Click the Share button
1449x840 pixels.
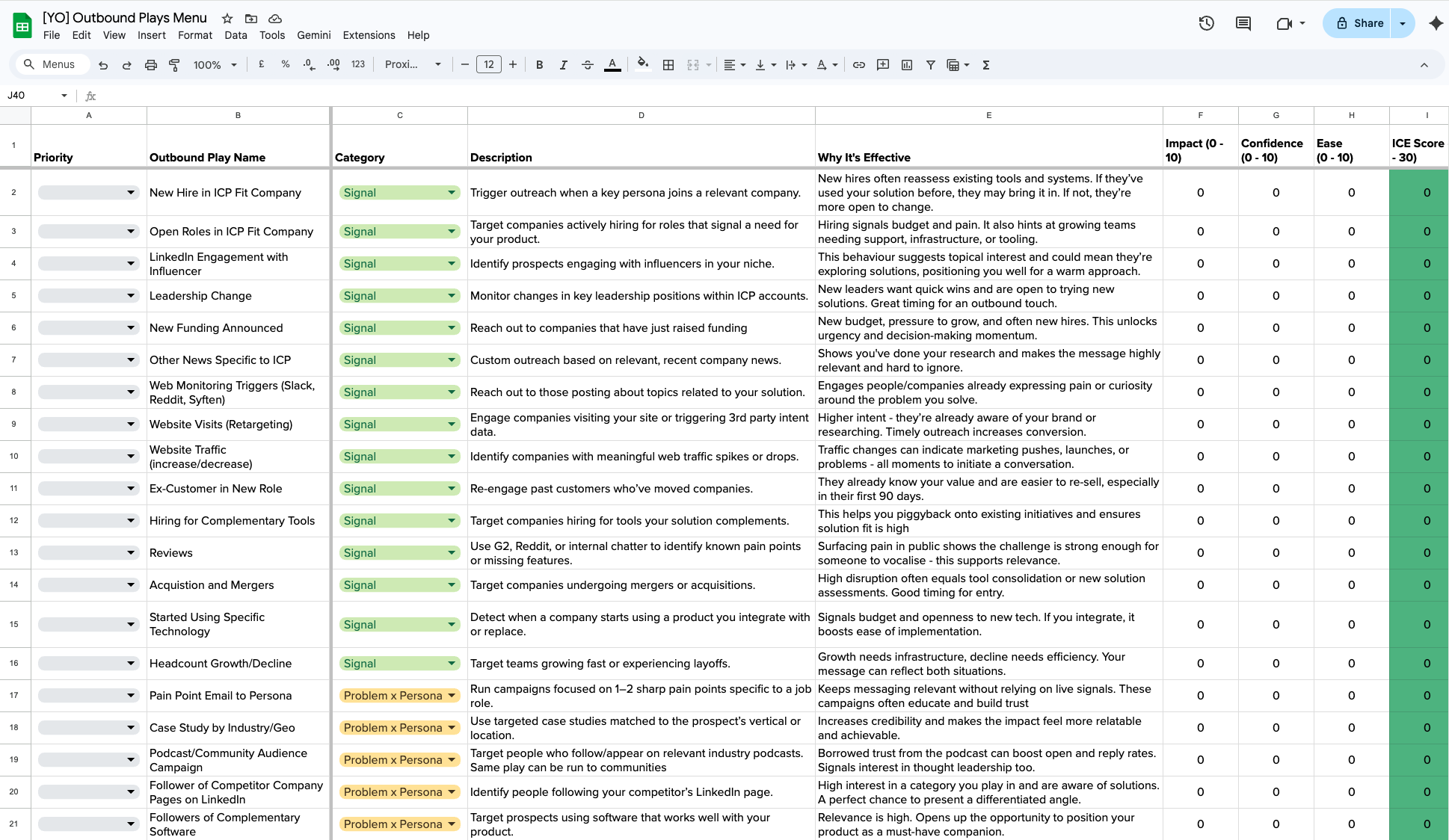[x=1359, y=23]
